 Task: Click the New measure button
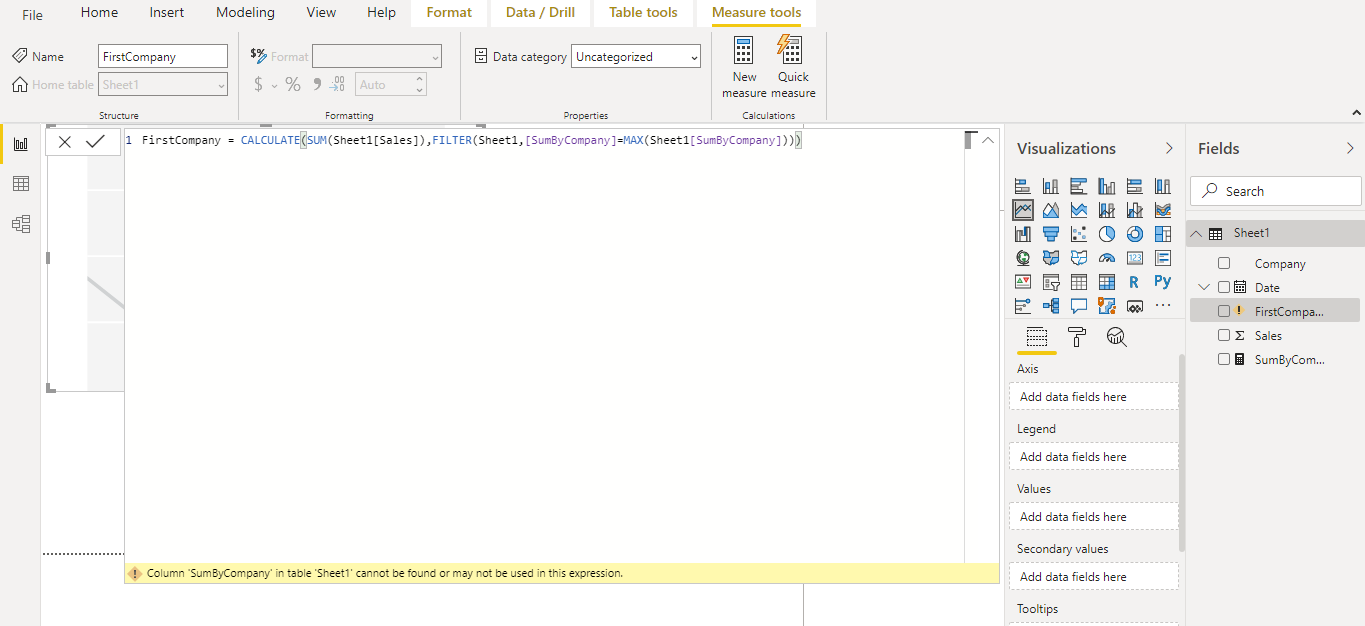point(744,67)
